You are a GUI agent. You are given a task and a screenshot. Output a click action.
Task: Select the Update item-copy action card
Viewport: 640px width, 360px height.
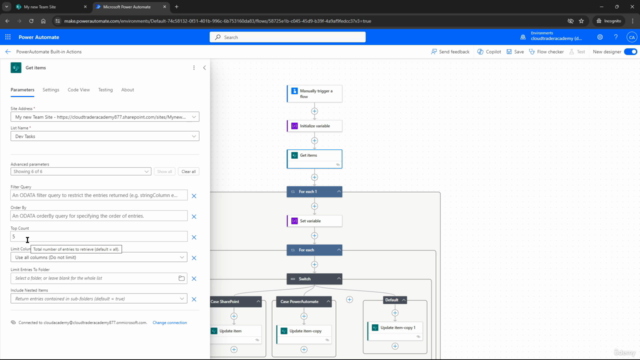pos(304,334)
